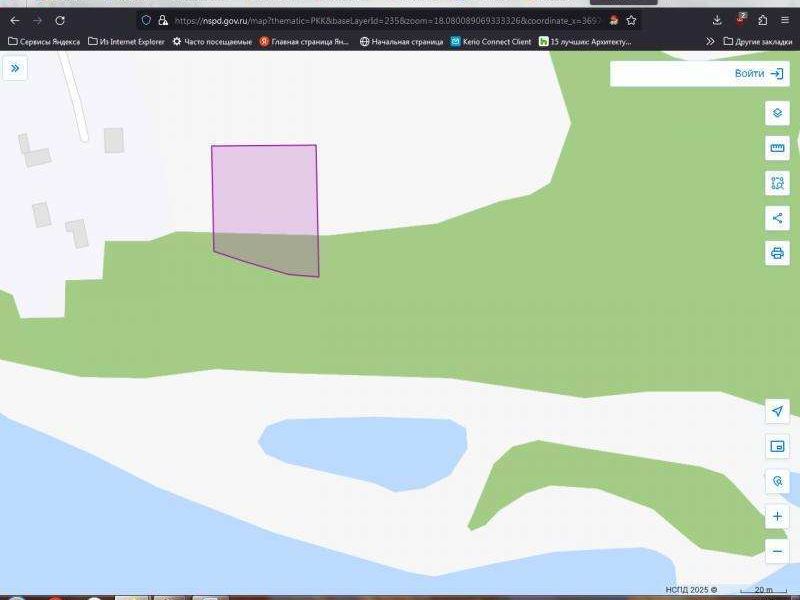Expand the hidden bookmarks overflow chevron
800x600 pixels.
[710, 42]
